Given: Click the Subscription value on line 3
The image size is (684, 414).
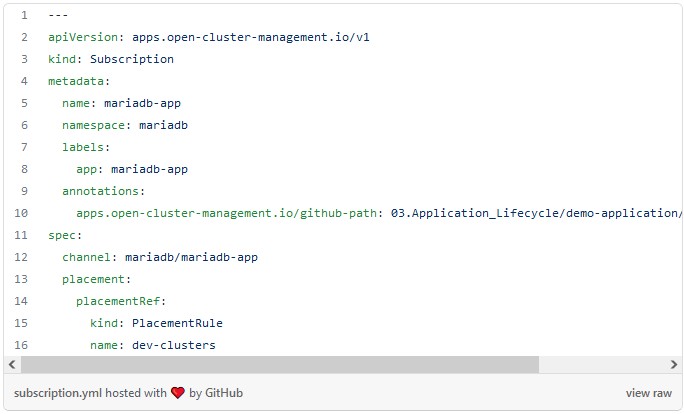Looking at the screenshot, I should tap(132, 59).
